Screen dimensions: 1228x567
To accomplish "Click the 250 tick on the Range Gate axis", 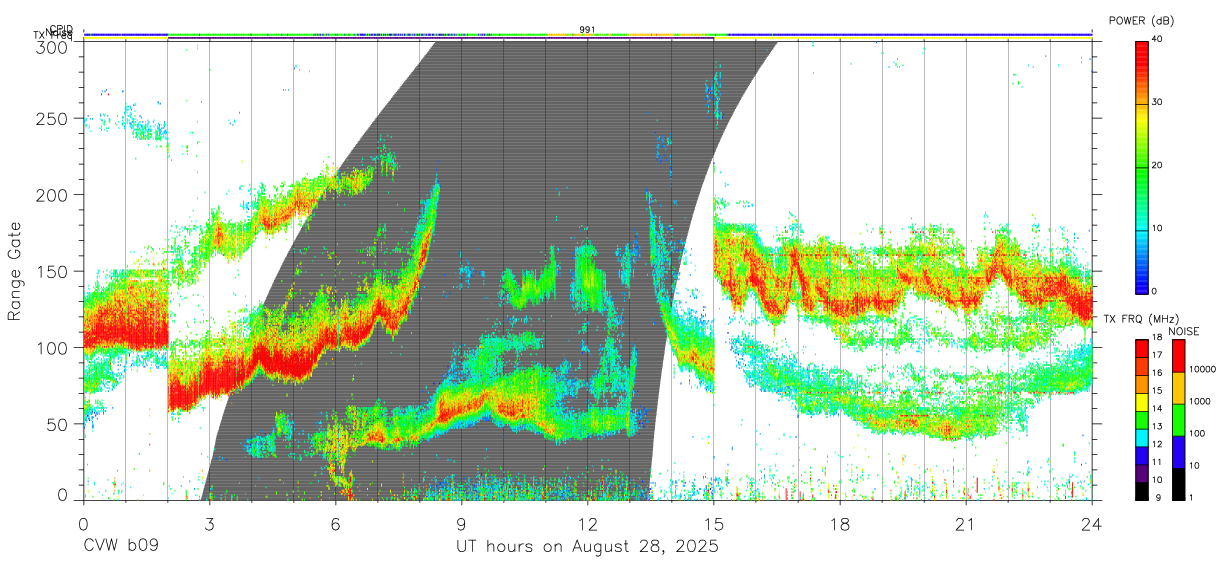I will pyautogui.click(x=51, y=118).
